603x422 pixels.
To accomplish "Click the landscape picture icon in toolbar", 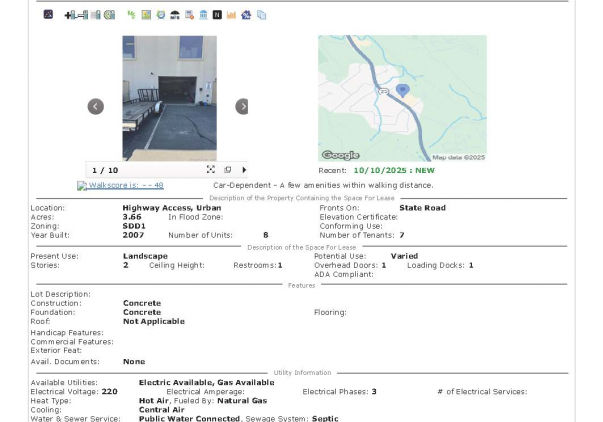I will point(146,14).
